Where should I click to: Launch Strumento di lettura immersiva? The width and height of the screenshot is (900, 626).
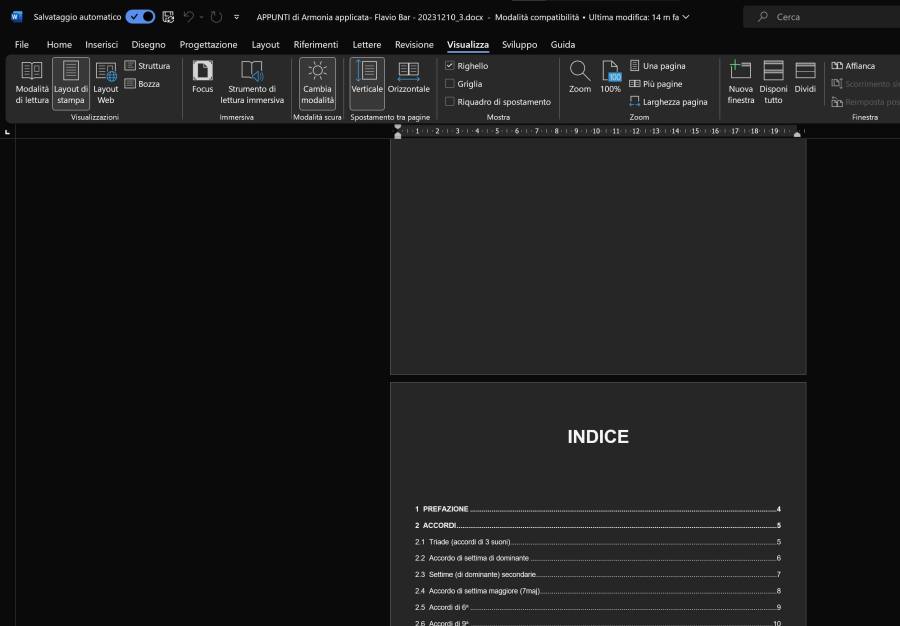tap(252, 81)
